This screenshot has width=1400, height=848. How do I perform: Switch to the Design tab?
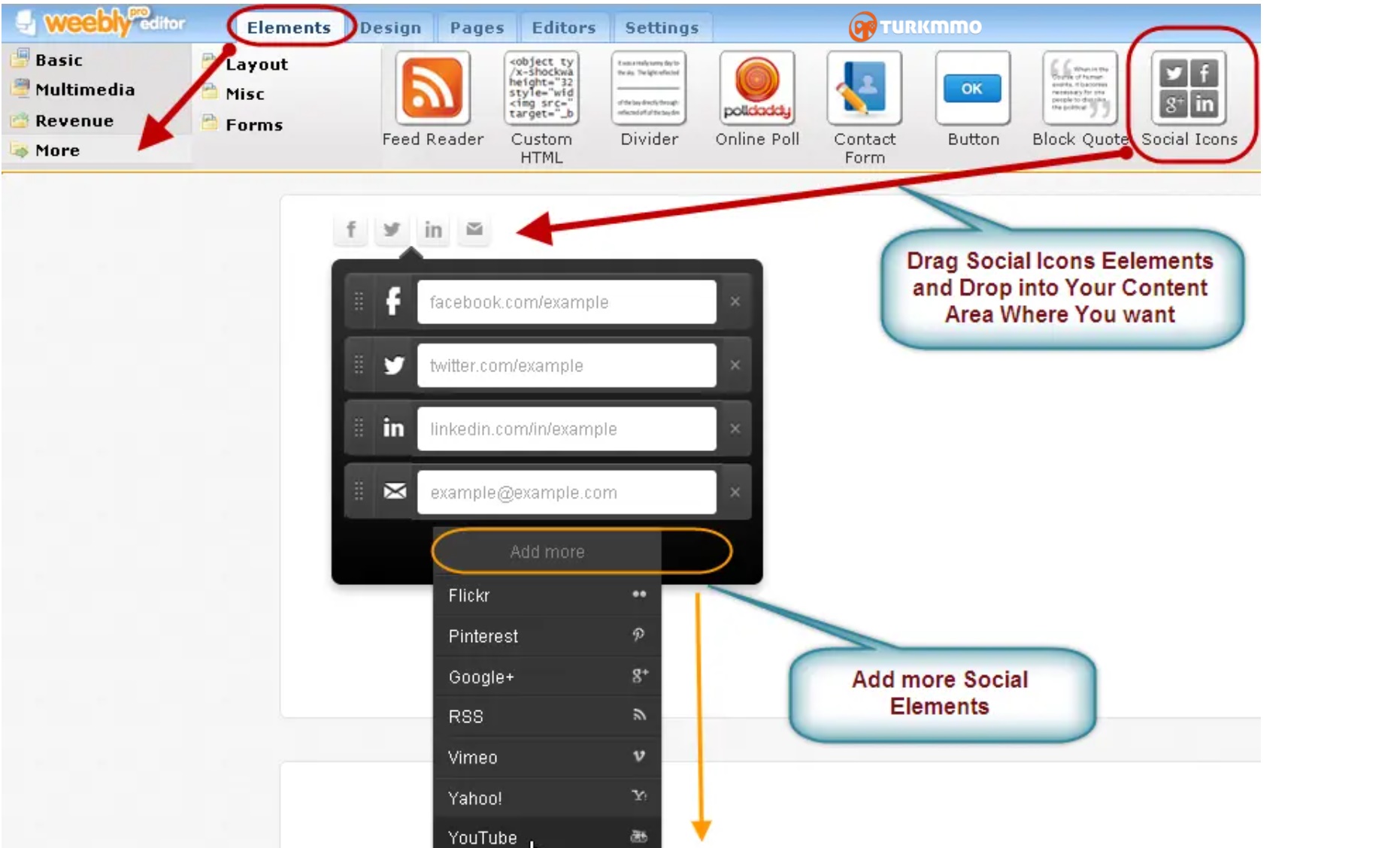tap(390, 28)
